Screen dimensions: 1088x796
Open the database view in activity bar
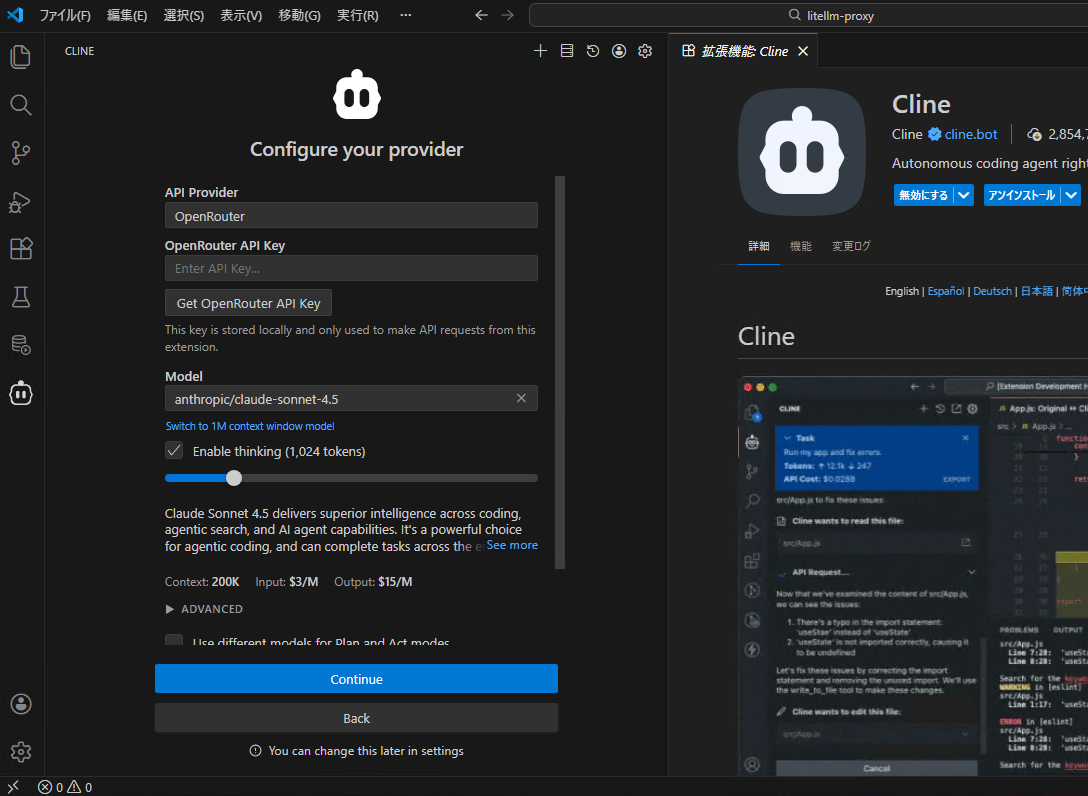21,344
